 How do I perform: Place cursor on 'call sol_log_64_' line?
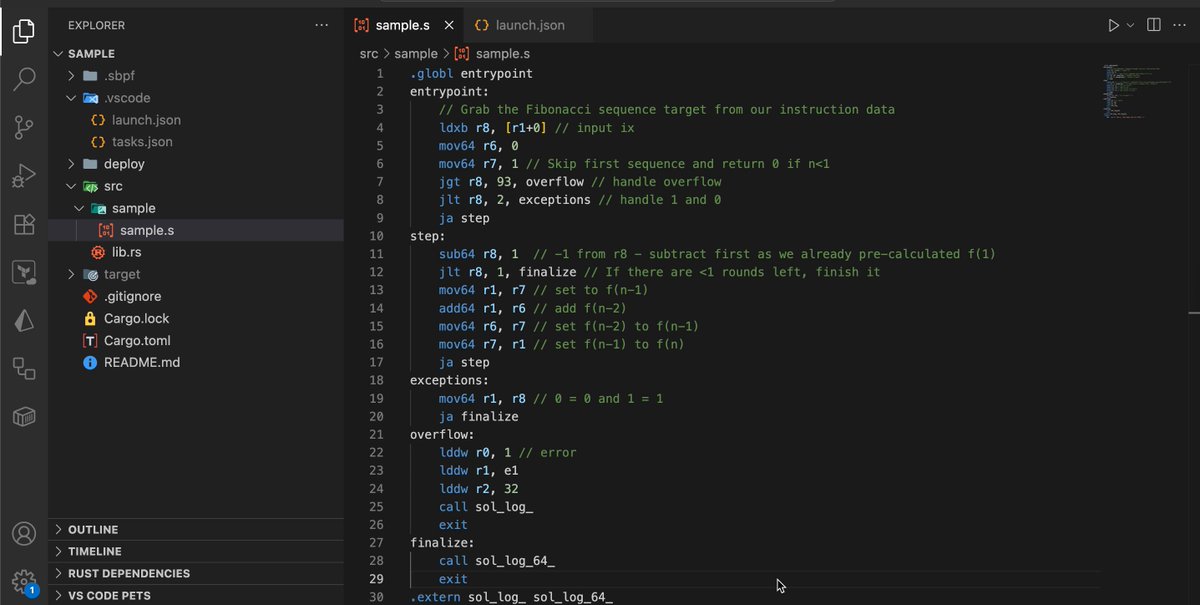496,560
